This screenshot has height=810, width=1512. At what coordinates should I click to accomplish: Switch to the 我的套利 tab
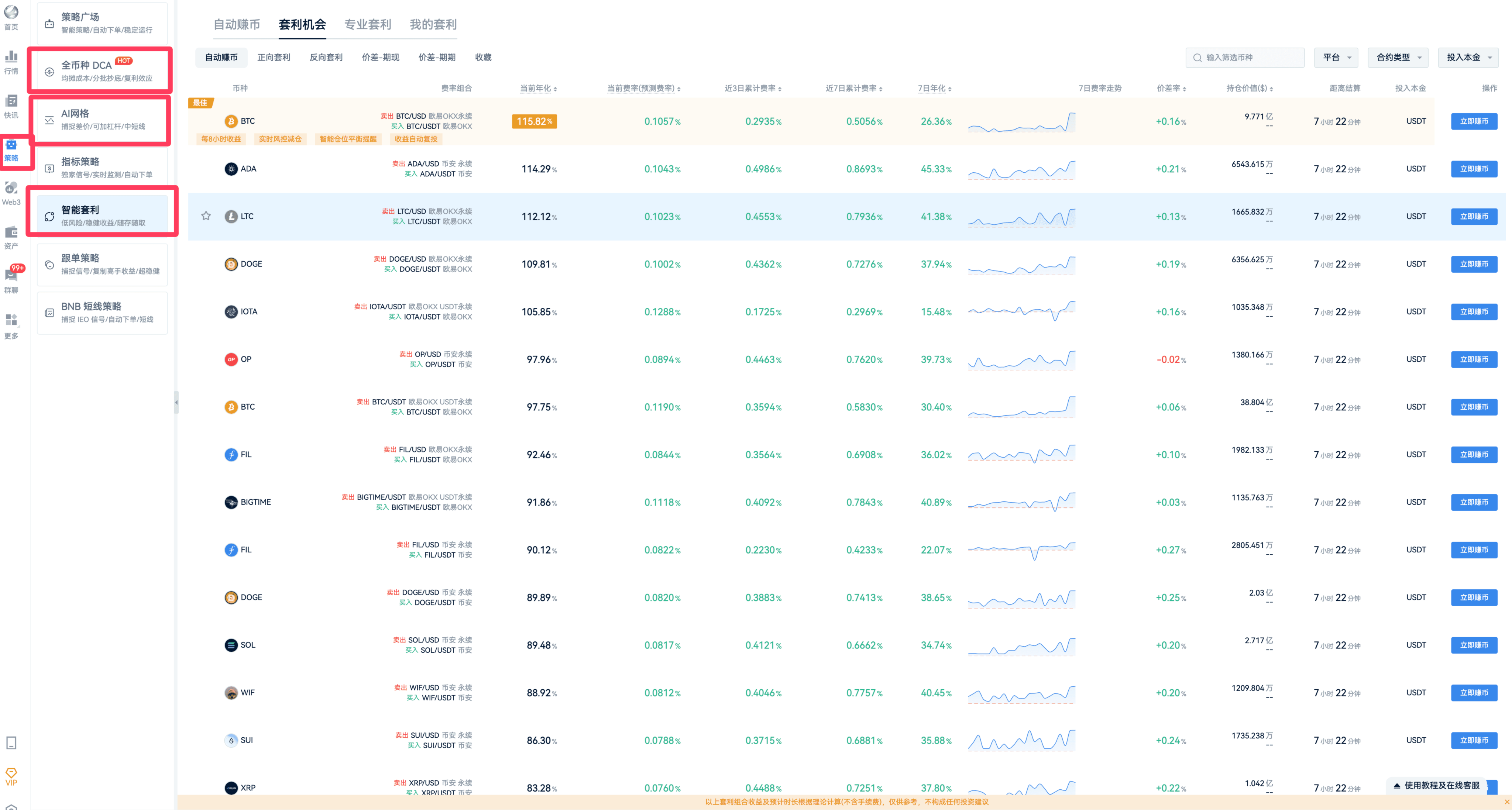pos(433,25)
